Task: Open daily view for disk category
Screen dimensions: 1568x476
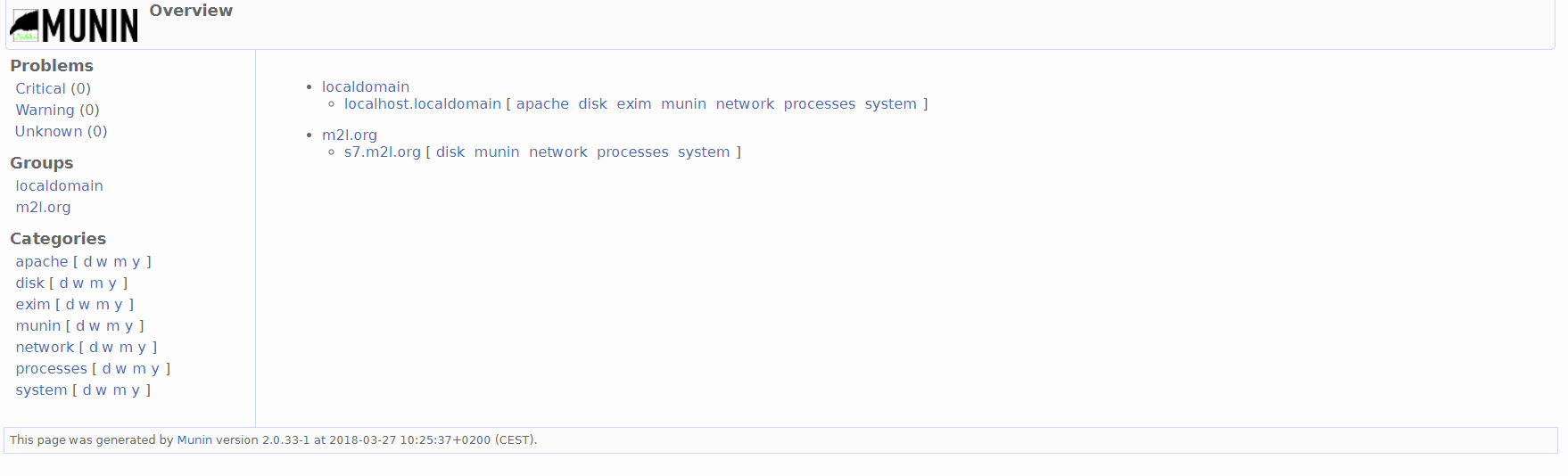Action: [x=63, y=283]
